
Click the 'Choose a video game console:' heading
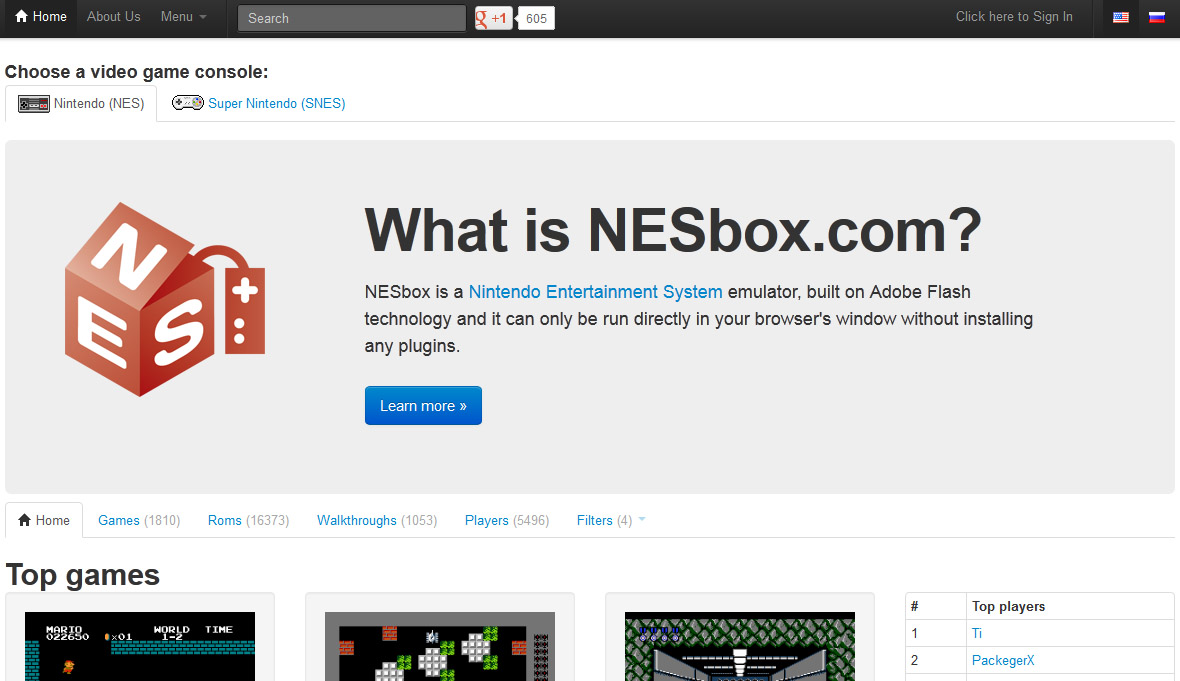[x=136, y=71]
